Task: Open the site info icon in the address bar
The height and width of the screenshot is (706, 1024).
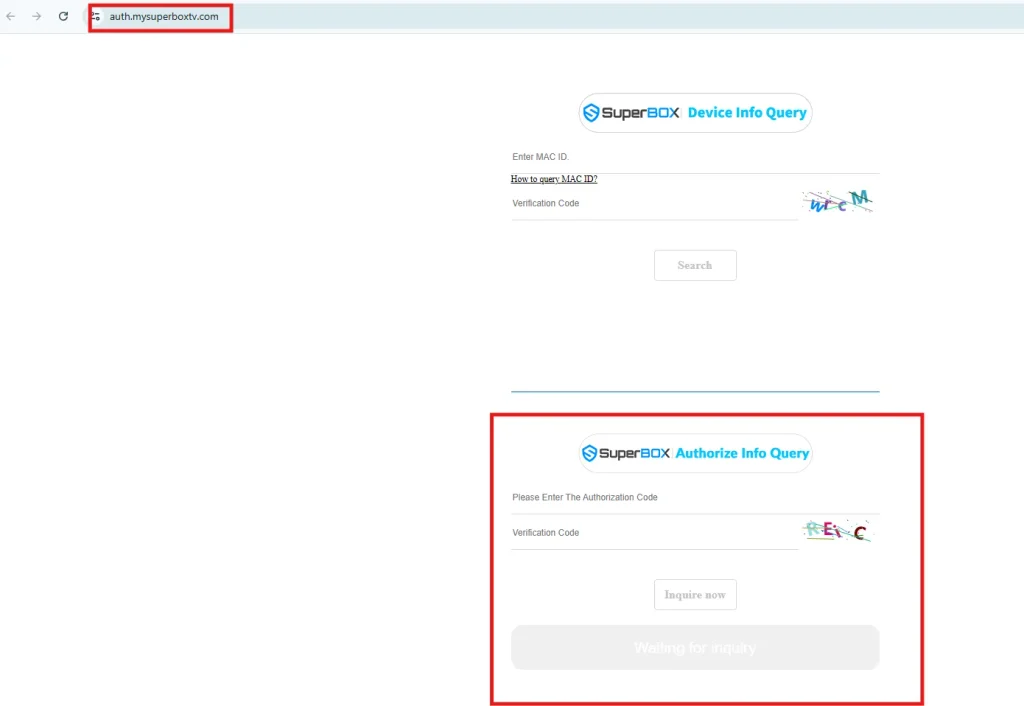Action: (96, 16)
